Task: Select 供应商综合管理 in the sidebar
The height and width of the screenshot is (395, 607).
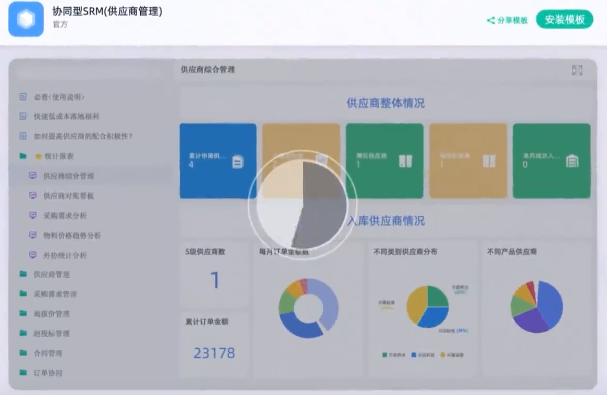Action: pyautogui.click(x=69, y=176)
